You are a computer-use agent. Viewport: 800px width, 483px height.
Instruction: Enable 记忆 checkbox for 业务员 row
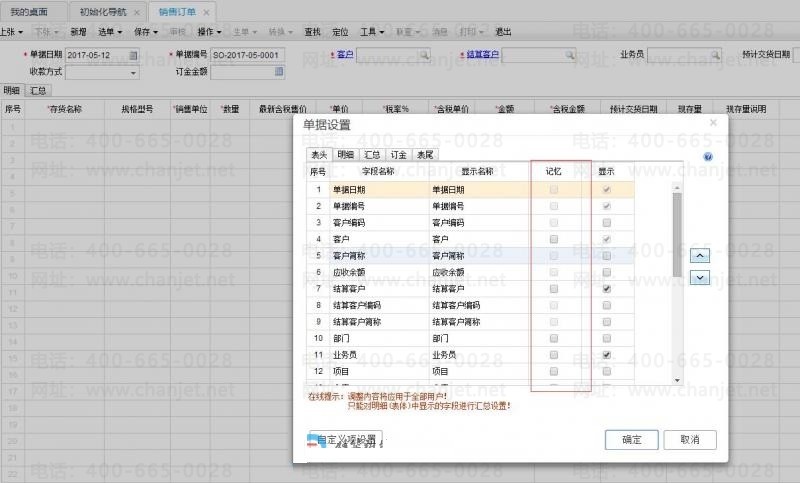coord(554,355)
